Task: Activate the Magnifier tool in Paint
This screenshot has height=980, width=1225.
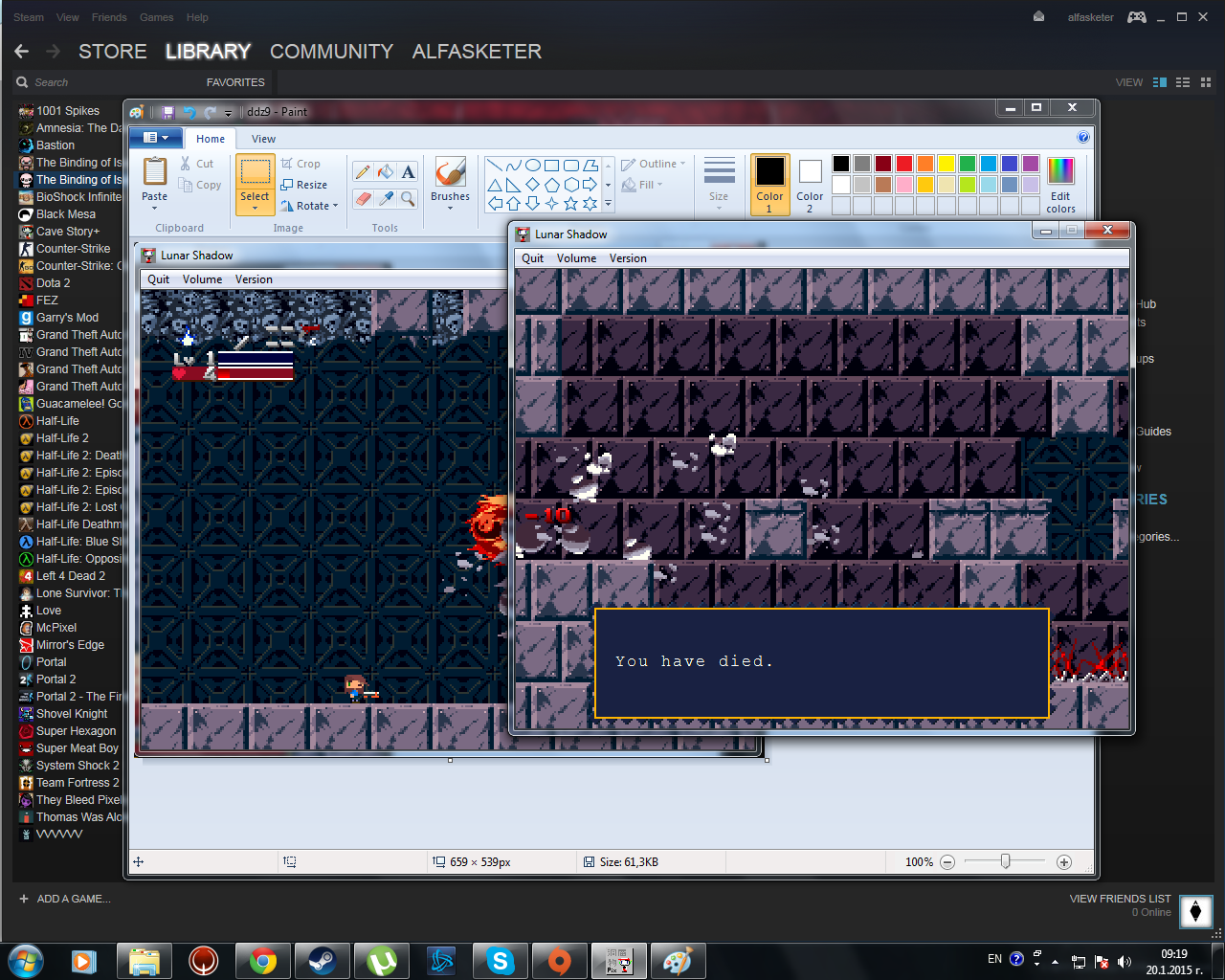Action: pos(409,198)
